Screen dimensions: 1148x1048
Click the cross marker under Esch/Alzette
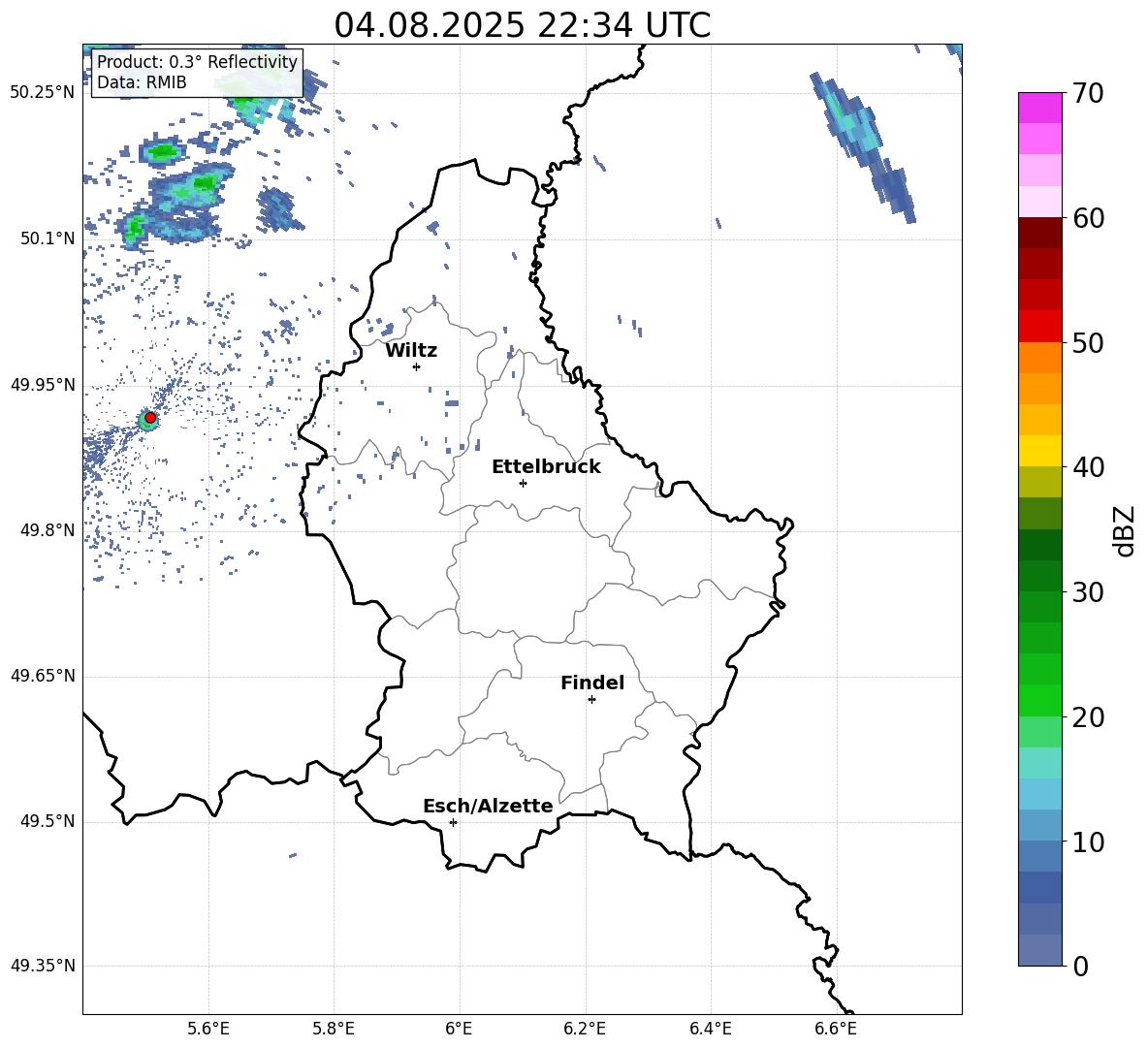453,822
